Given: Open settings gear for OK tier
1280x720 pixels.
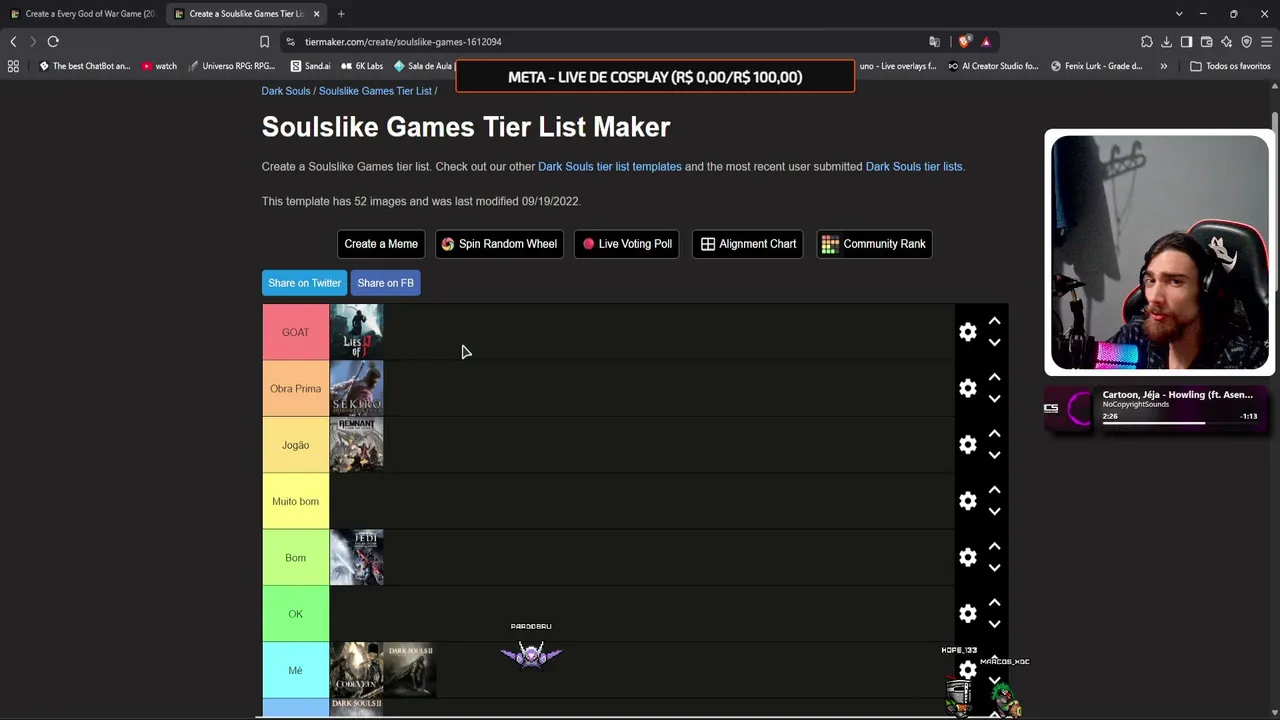Looking at the screenshot, I should click(967, 613).
